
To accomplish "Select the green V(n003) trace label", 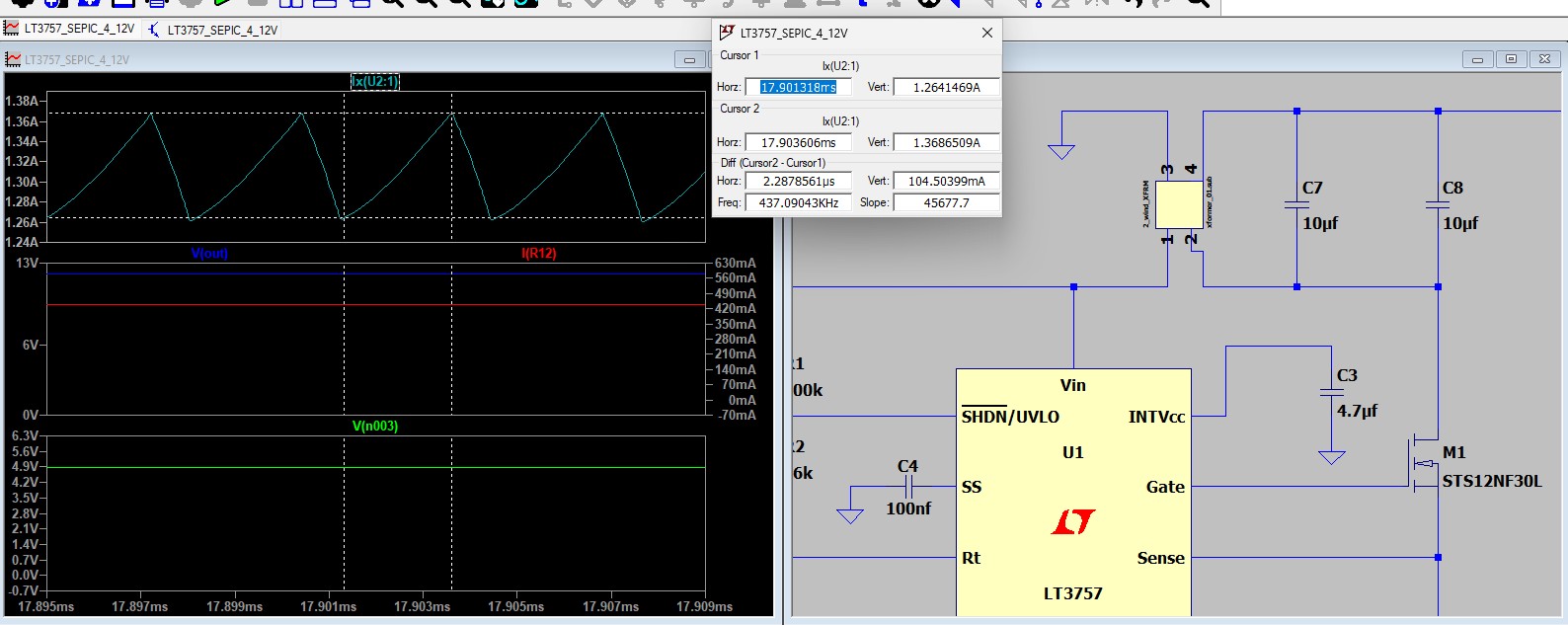I will [x=375, y=427].
